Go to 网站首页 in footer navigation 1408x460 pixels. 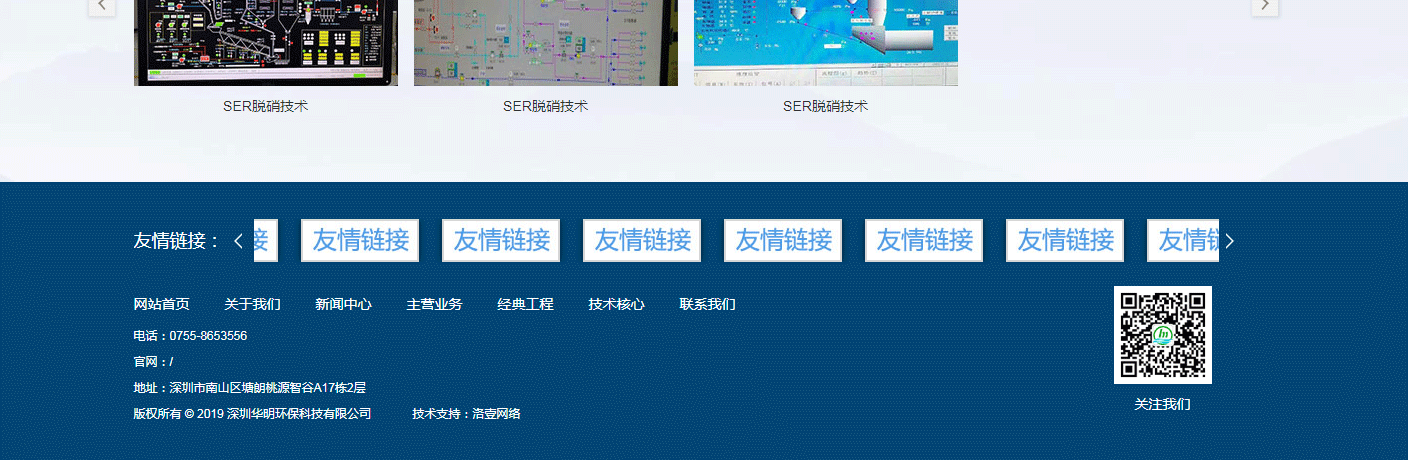coord(161,304)
